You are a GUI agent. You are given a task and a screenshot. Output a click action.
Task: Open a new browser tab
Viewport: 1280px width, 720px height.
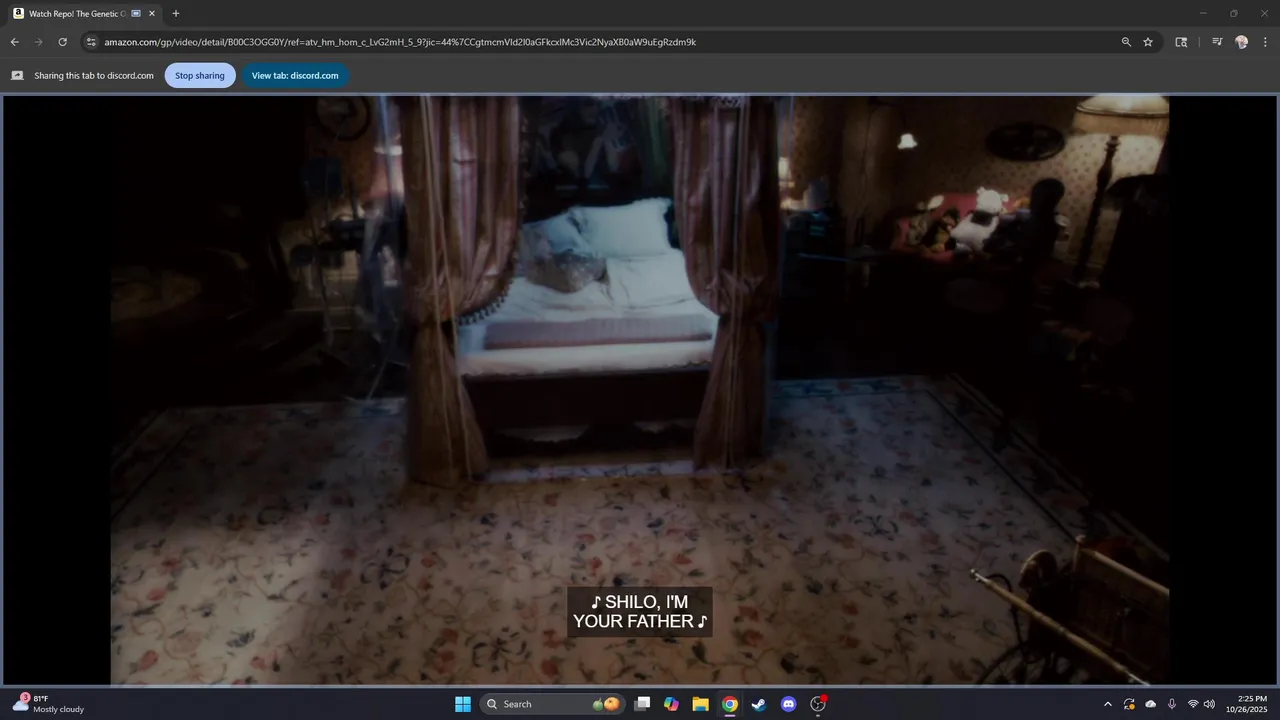[x=176, y=14]
